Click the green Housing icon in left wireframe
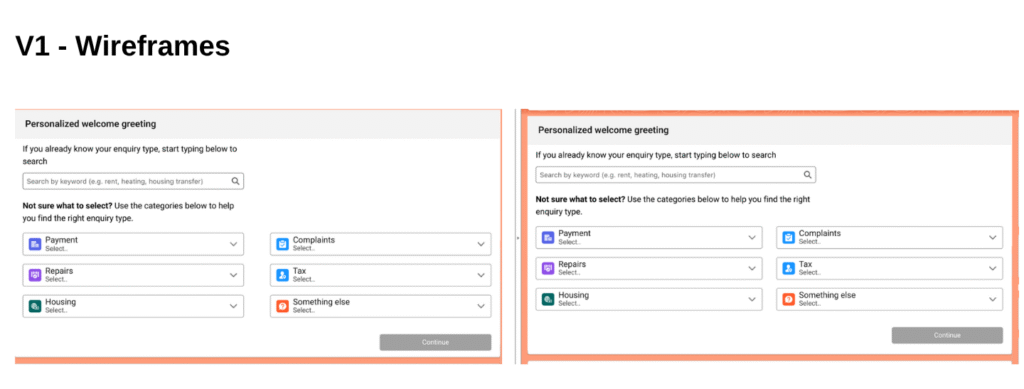 coord(35,306)
